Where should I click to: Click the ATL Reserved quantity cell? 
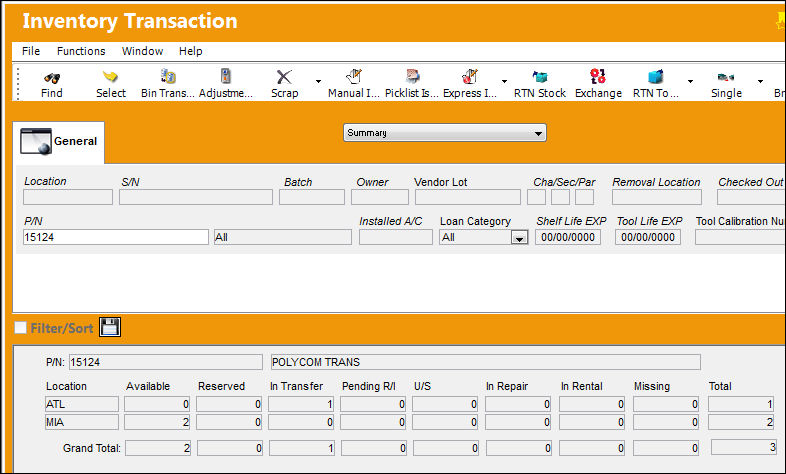click(x=229, y=404)
